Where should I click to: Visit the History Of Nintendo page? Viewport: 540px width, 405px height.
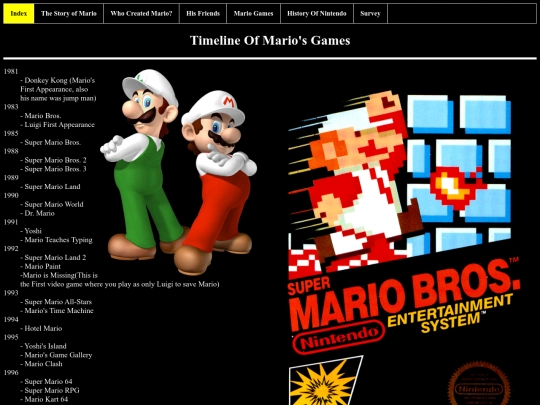coord(317,13)
